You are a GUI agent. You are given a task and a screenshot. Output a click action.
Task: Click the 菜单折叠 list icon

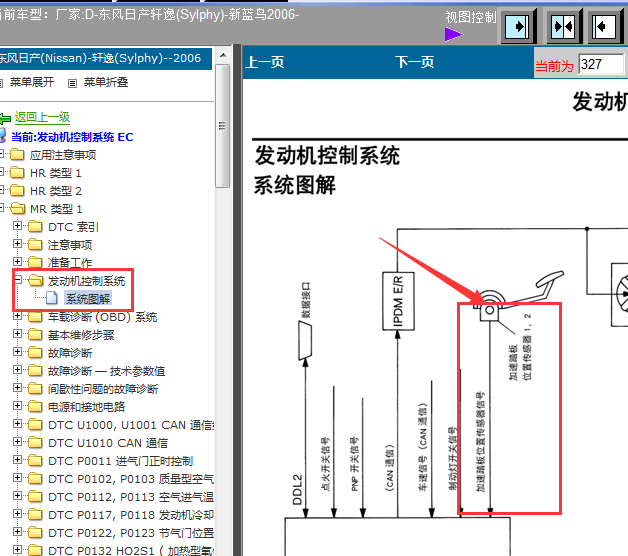tap(72, 83)
